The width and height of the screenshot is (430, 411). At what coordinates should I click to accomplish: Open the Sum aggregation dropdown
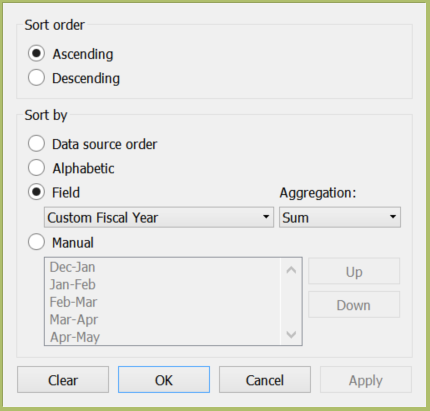coord(340,217)
